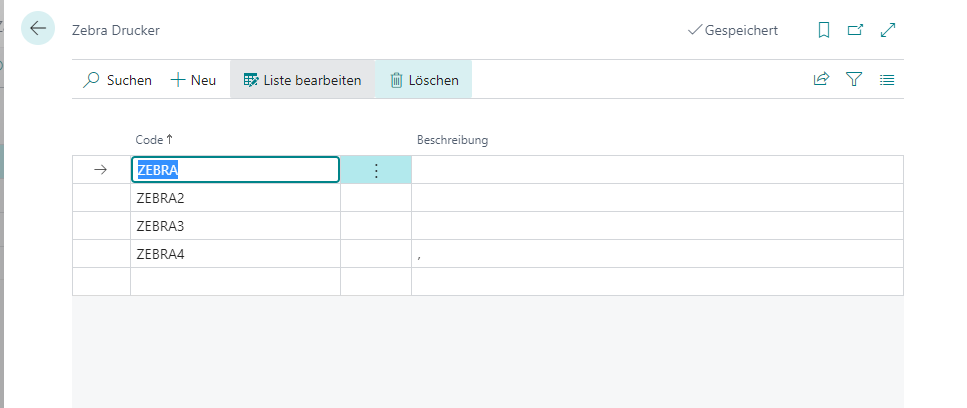Select the ZEBRA2 row code cell
Viewport: 967px width, 408px height.
click(x=236, y=198)
